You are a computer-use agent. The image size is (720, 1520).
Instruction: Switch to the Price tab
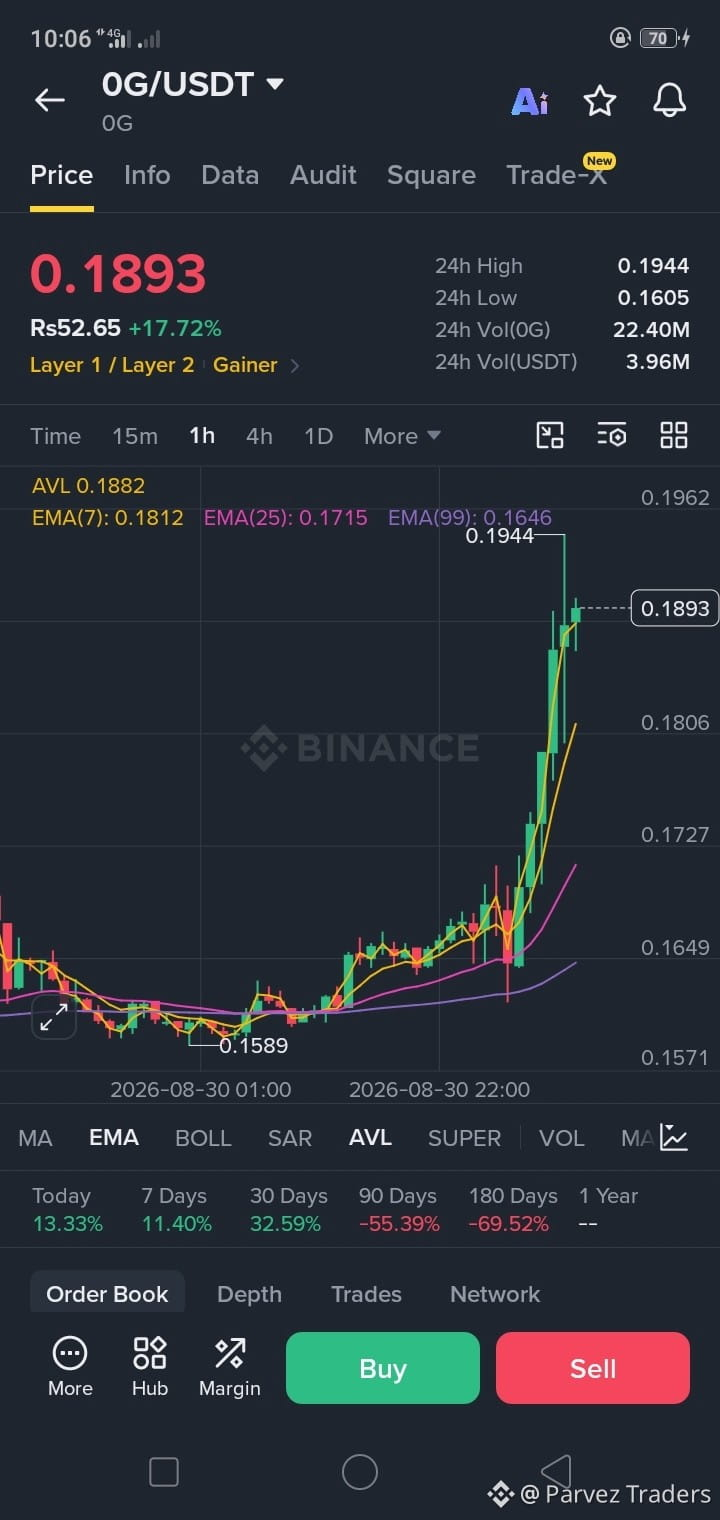tap(62, 175)
